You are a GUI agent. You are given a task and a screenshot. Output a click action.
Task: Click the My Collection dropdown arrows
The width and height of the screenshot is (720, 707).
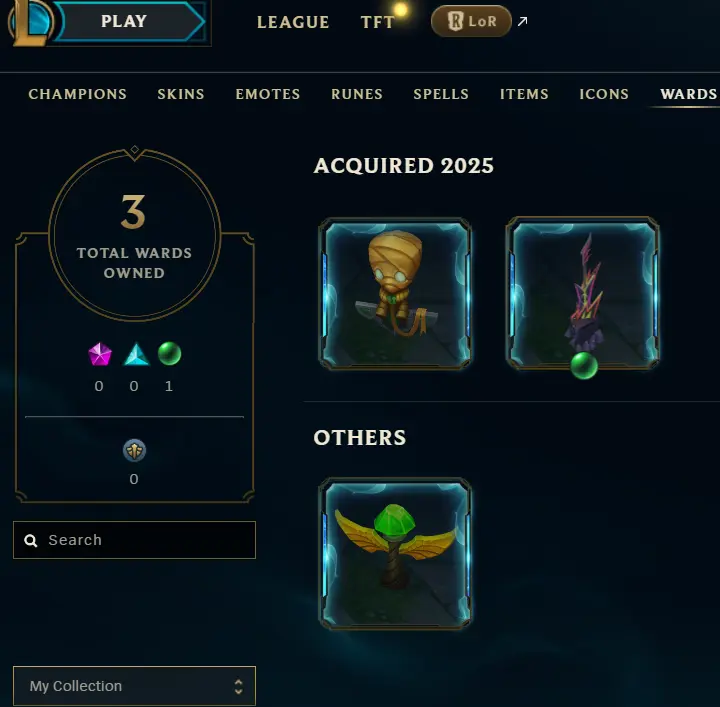click(x=238, y=687)
